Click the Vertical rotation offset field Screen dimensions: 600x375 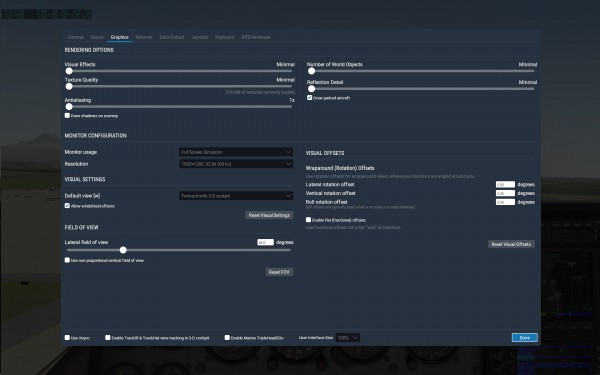pyautogui.click(x=505, y=193)
